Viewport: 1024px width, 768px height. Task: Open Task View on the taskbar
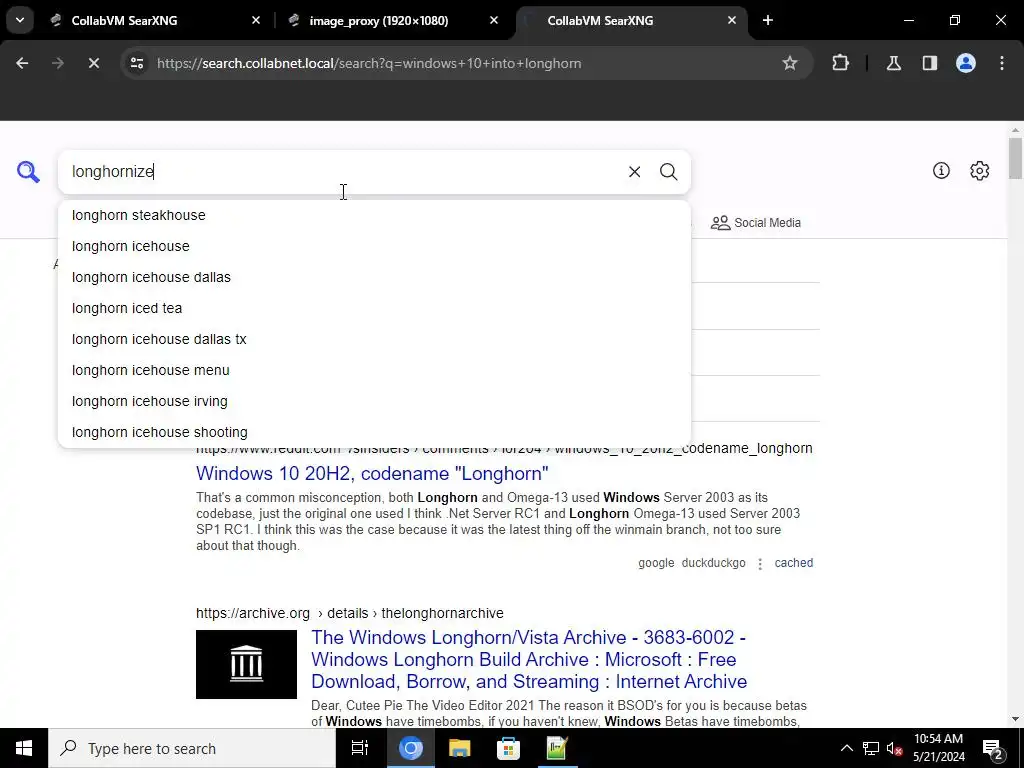[x=360, y=748]
